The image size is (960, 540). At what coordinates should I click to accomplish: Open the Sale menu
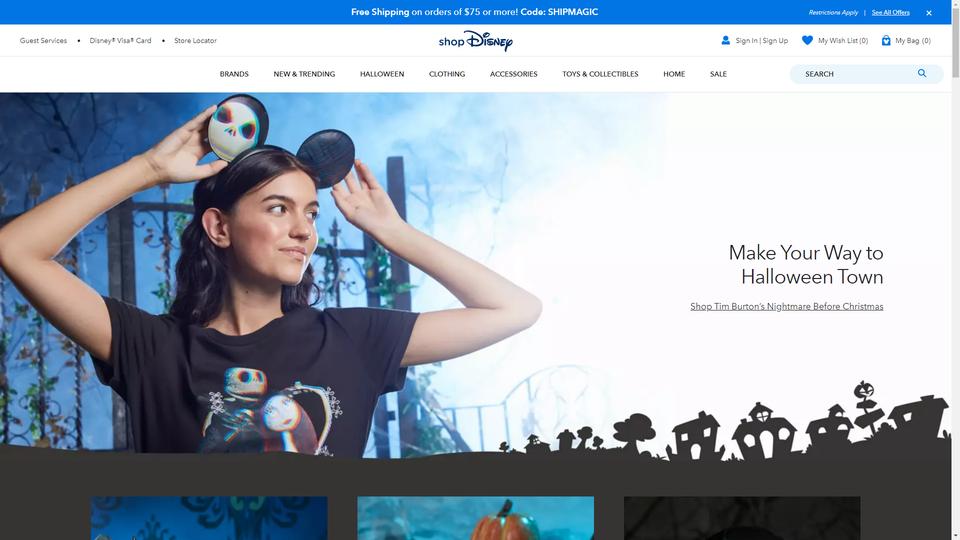[718, 74]
